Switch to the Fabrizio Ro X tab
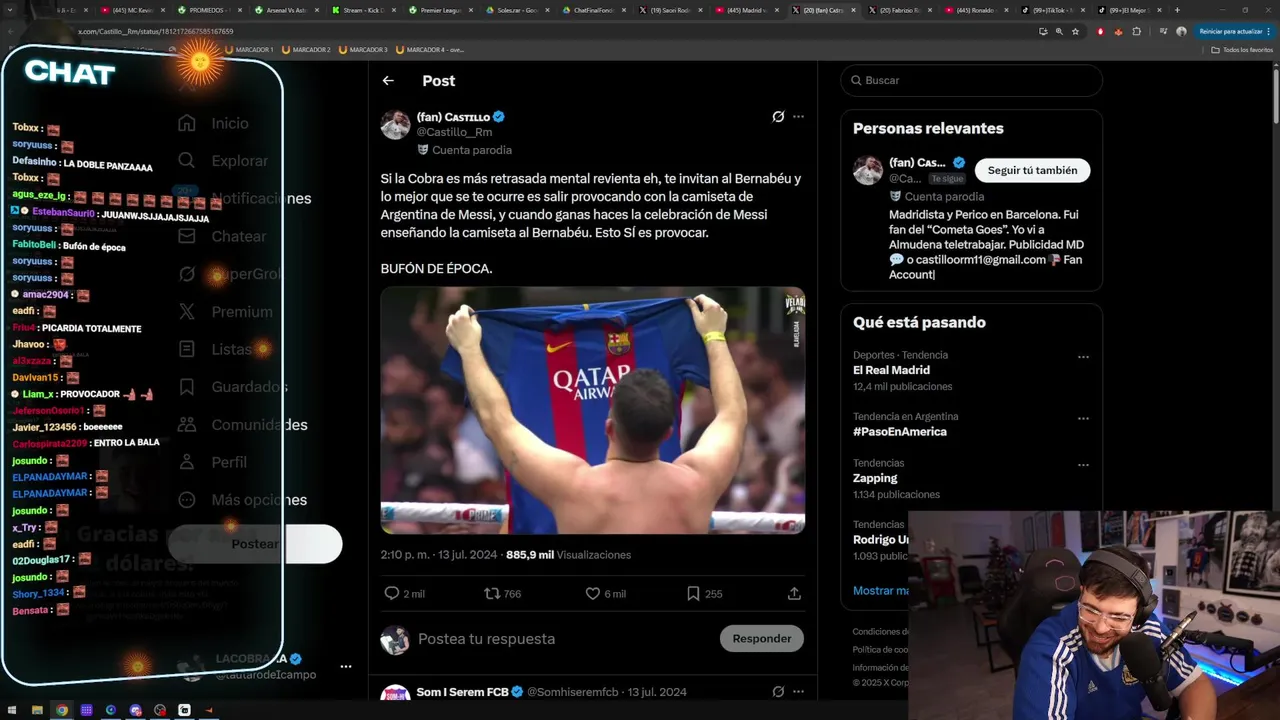The width and height of the screenshot is (1280, 720). click(x=900, y=10)
